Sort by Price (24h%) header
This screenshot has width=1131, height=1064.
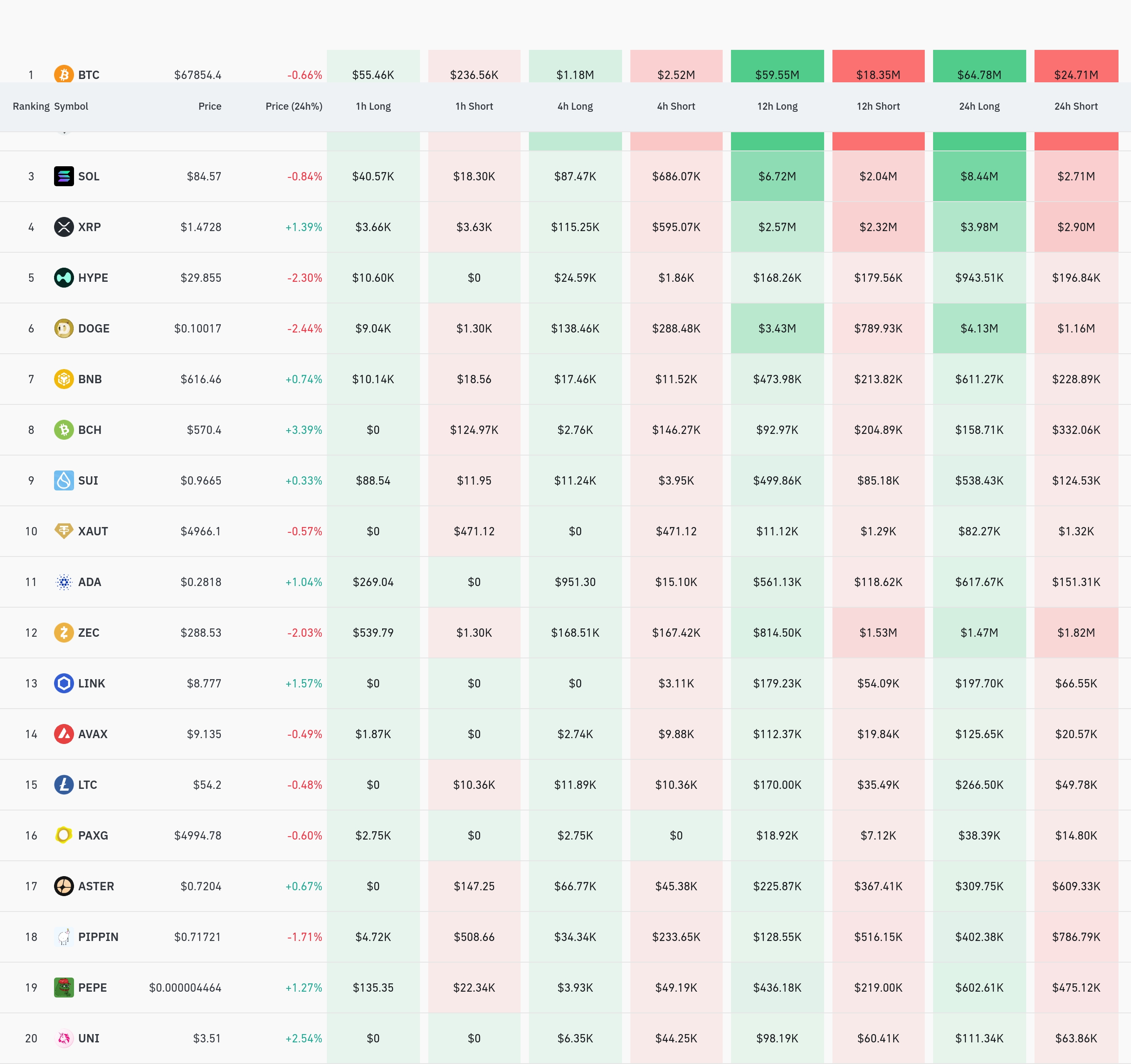pos(294,106)
